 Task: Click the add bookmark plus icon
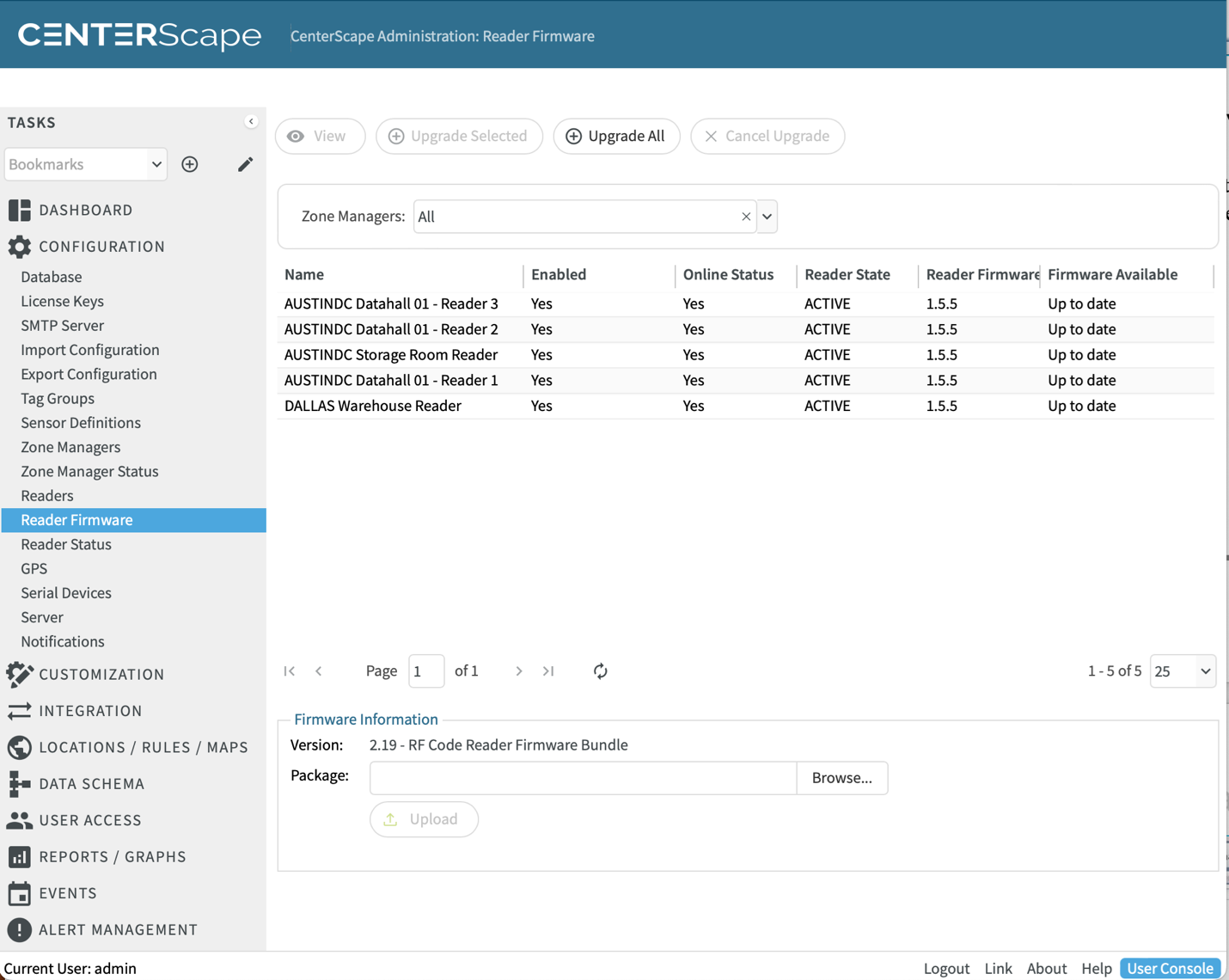(x=190, y=164)
